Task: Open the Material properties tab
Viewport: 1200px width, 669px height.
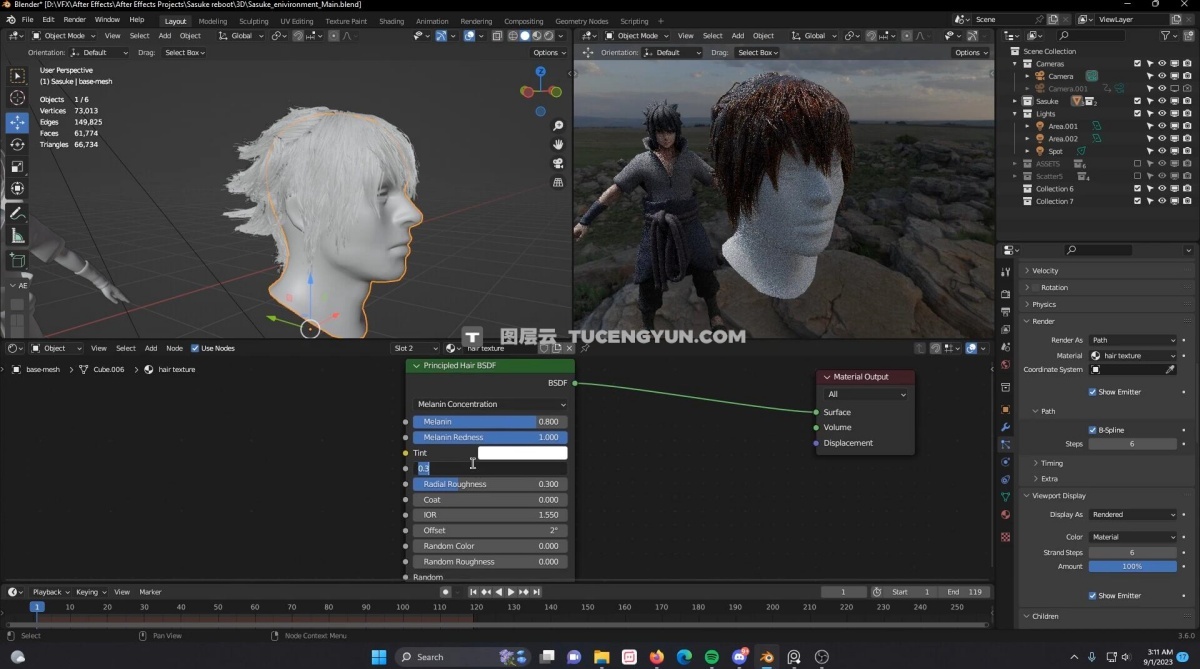Action: [1005, 515]
